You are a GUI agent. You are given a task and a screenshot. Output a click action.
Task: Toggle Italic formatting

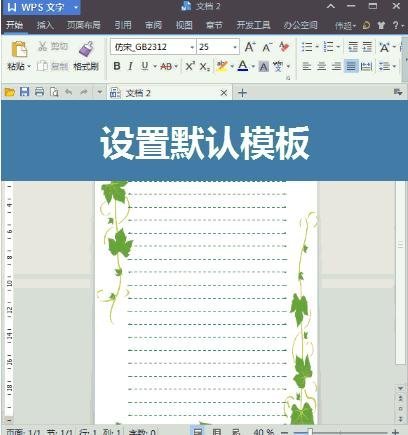(131, 66)
